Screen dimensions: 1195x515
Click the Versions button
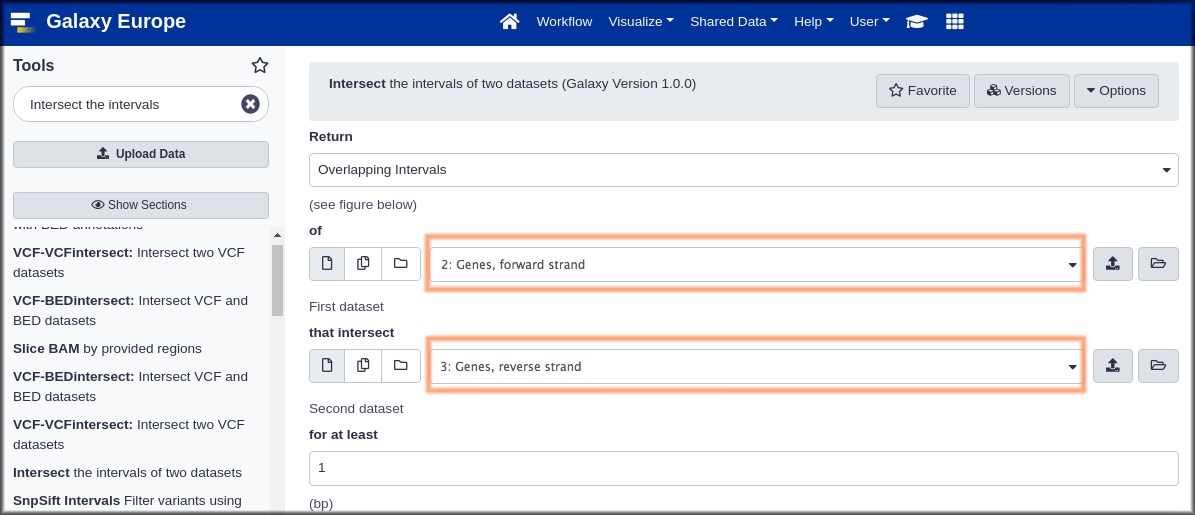1022,91
